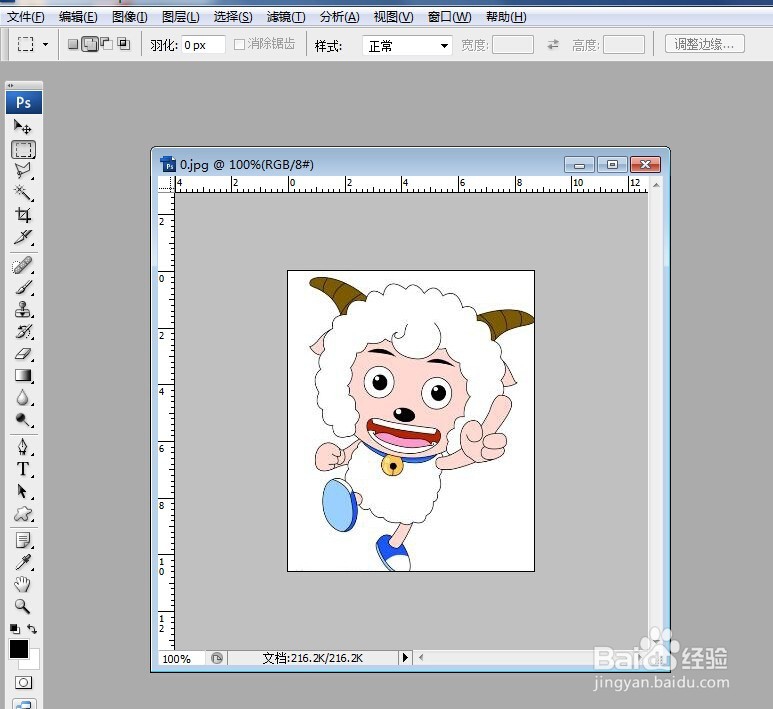
Task: Select the Path Selection tool
Action: (23, 492)
